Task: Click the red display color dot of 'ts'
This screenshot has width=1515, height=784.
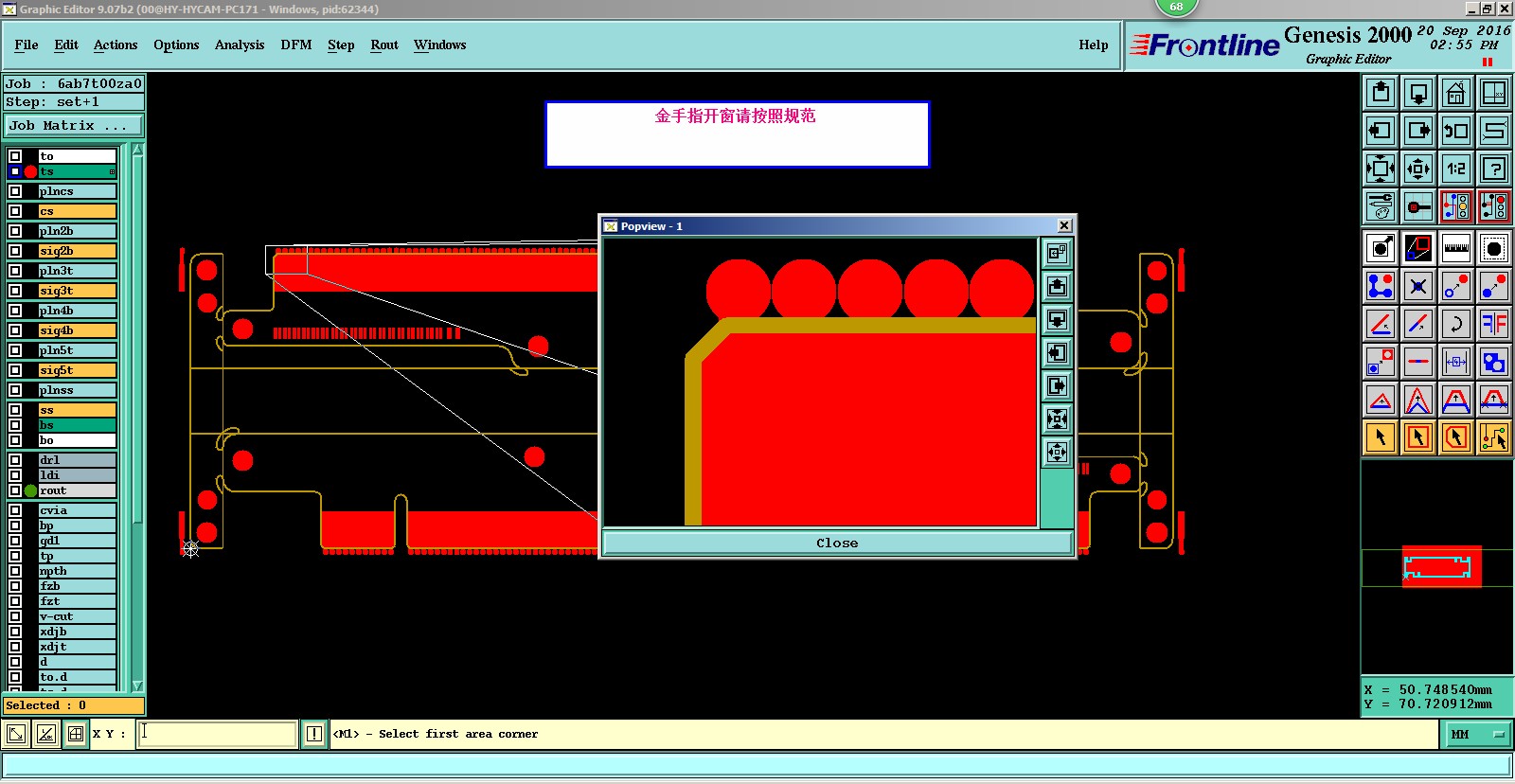Action: click(x=30, y=171)
